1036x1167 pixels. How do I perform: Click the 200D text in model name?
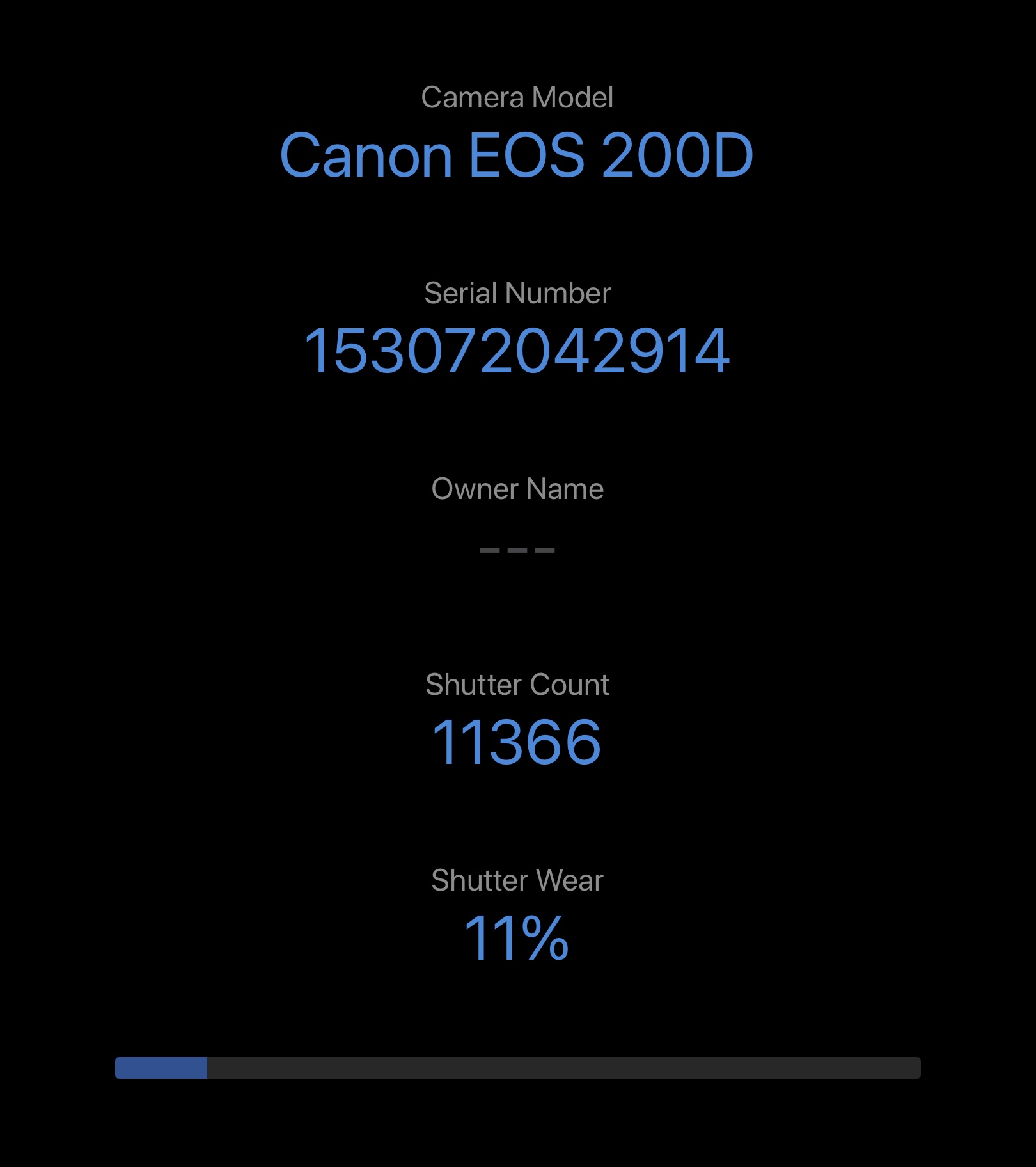[677, 155]
